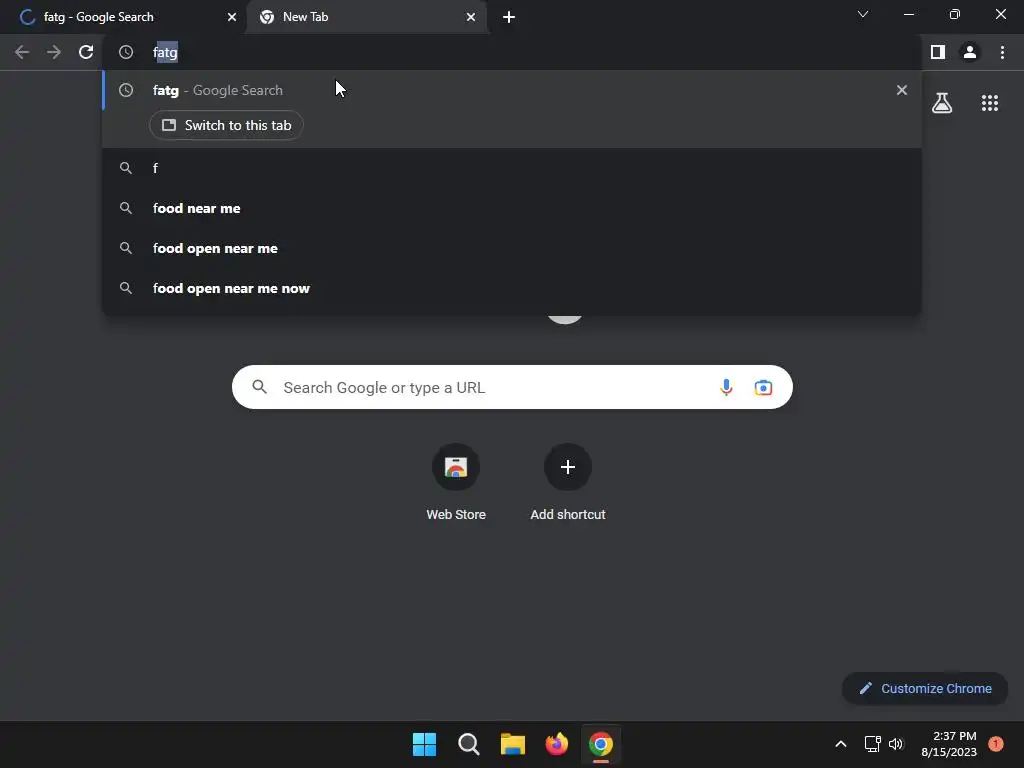Show hidden system tray icons

coord(841,744)
